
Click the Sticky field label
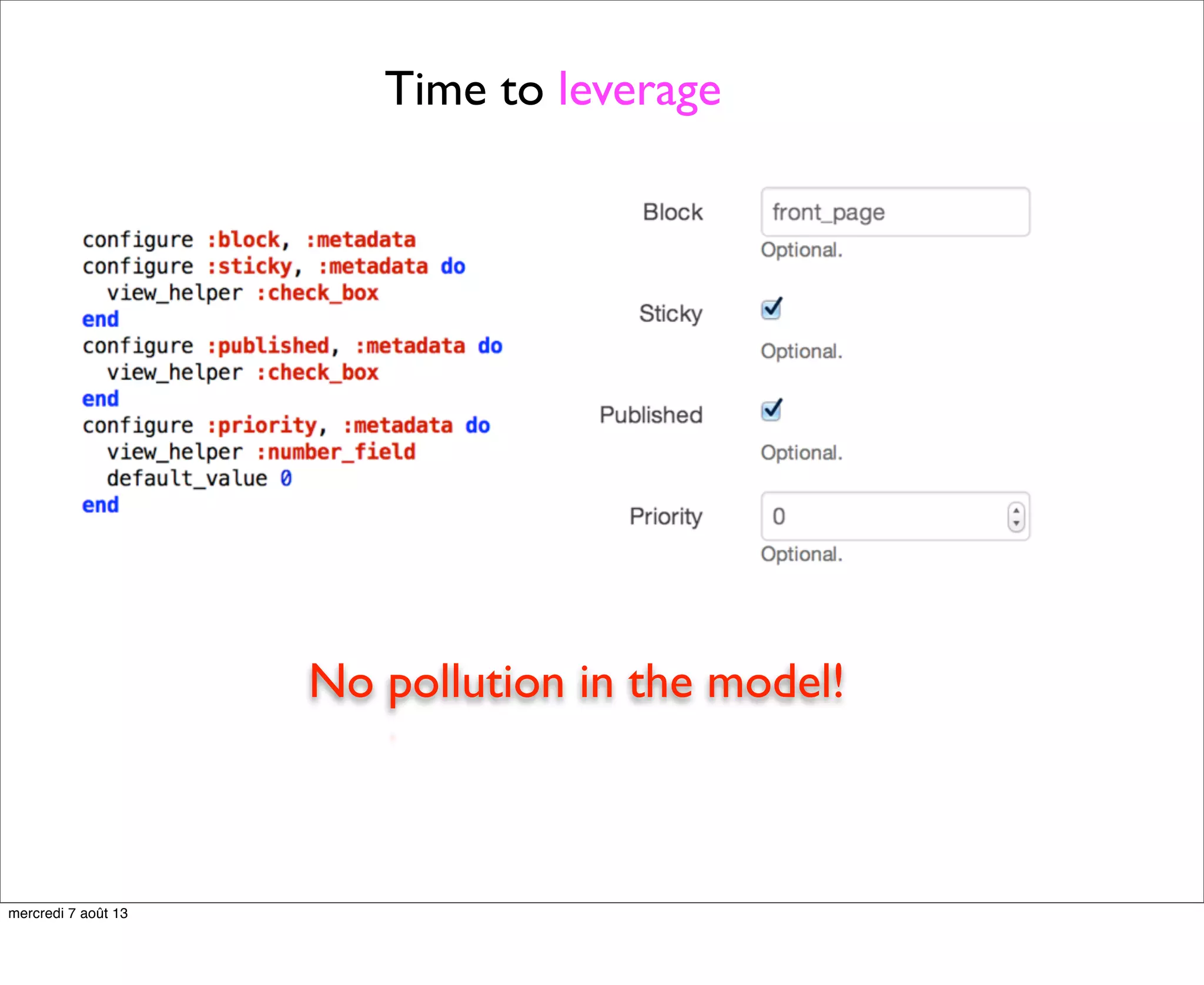671,314
